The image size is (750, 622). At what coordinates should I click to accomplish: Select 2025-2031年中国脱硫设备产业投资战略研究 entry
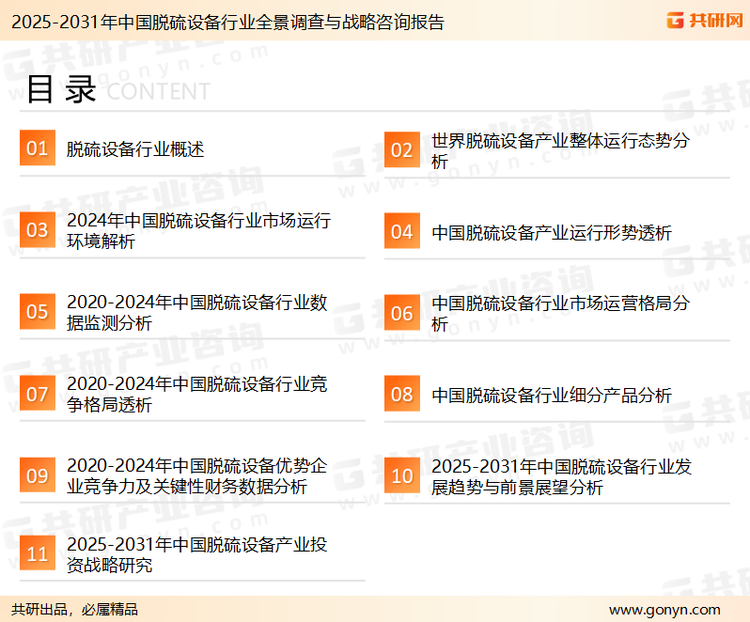[197, 555]
